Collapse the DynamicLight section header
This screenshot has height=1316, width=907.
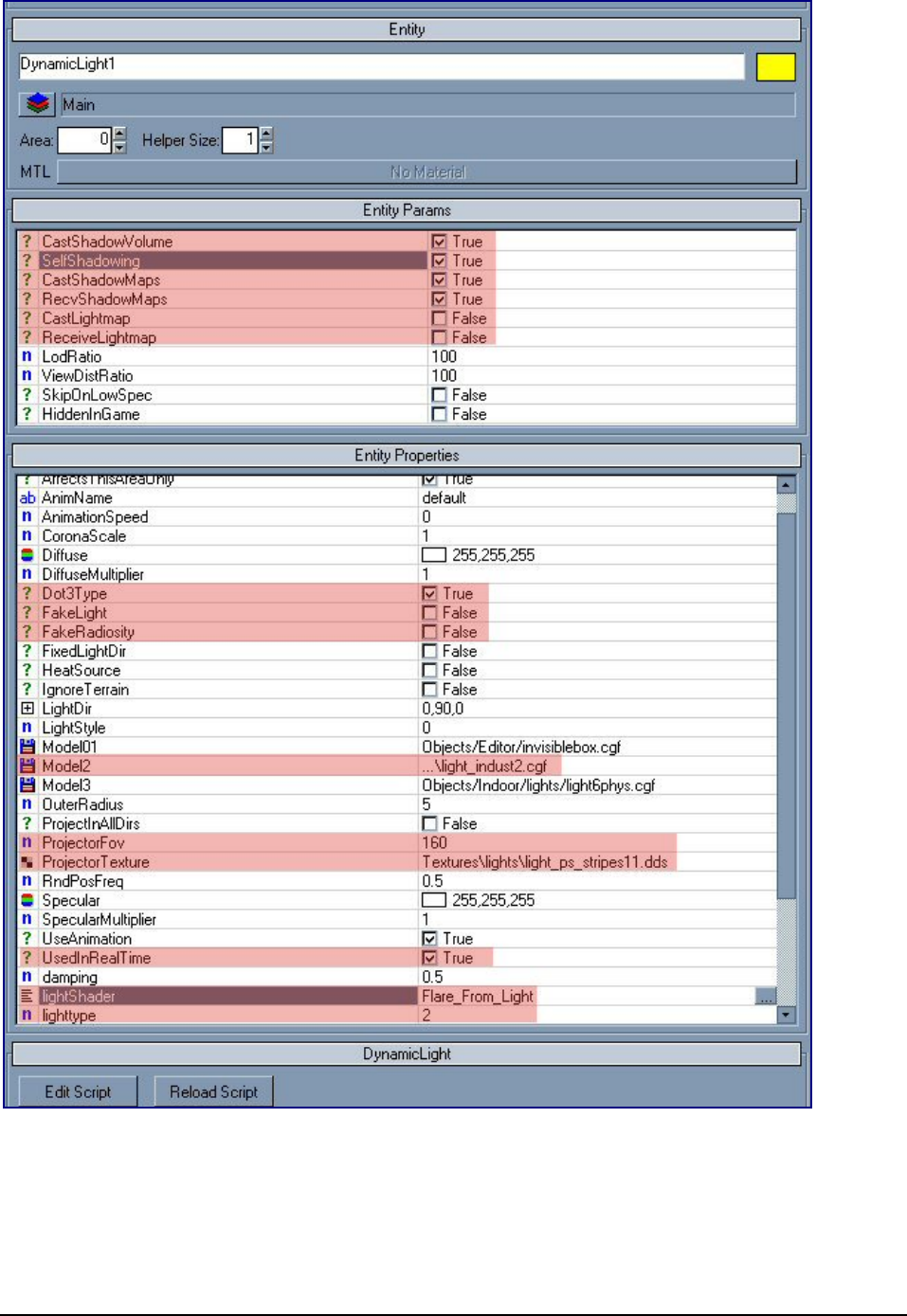(407, 1055)
